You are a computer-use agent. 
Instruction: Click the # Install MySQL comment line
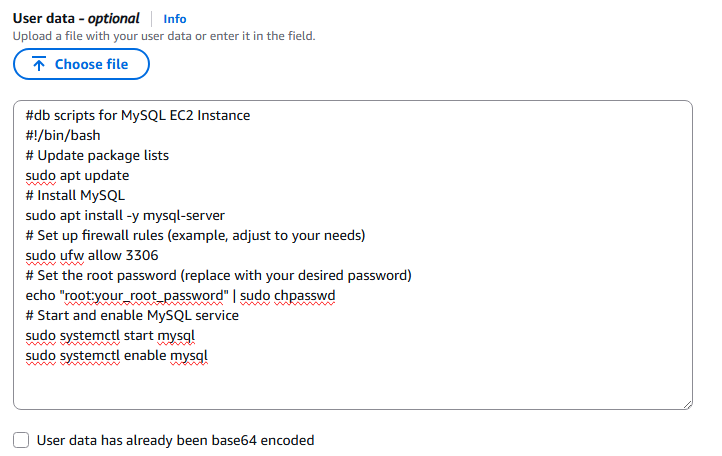[75, 195]
